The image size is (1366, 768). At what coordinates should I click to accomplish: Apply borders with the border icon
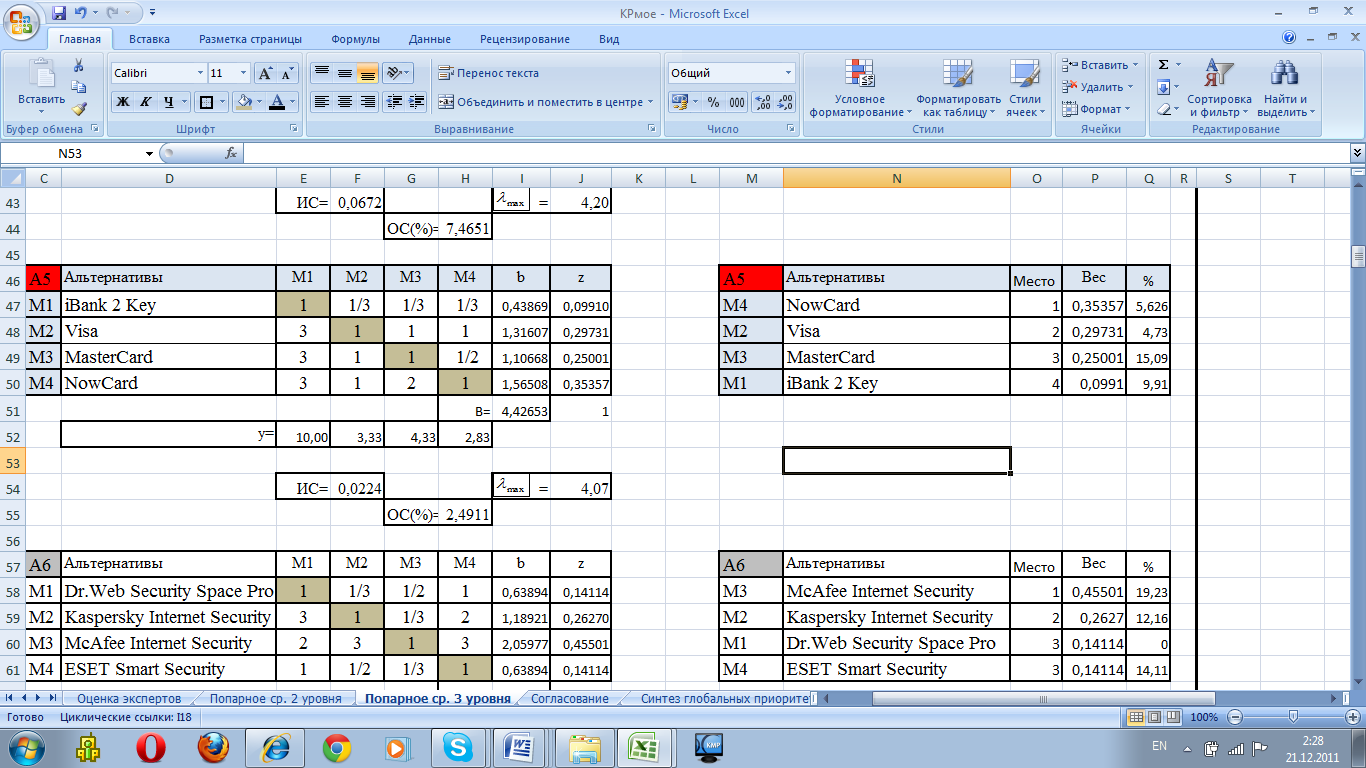205,102
